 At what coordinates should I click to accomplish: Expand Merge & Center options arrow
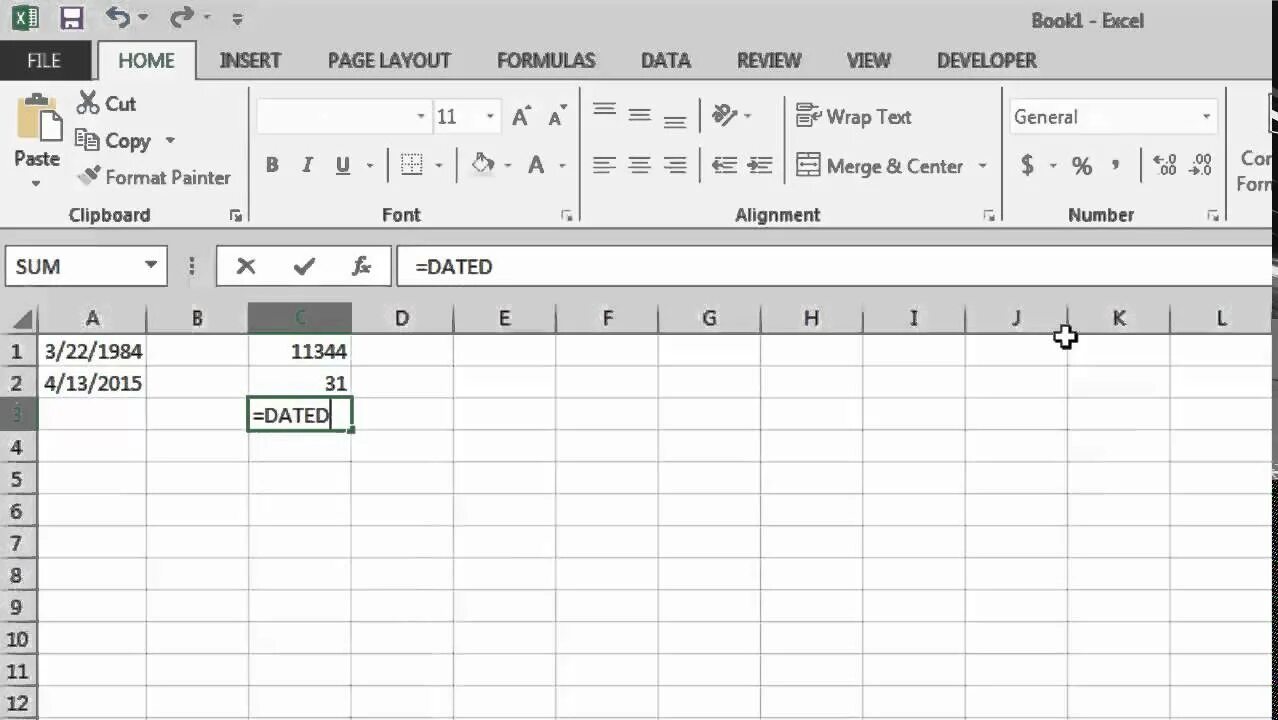click(982, 166)
